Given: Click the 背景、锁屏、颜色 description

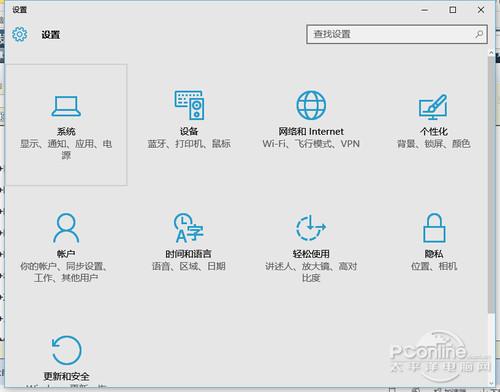Looking at the screenshot, I should point(433,144).
